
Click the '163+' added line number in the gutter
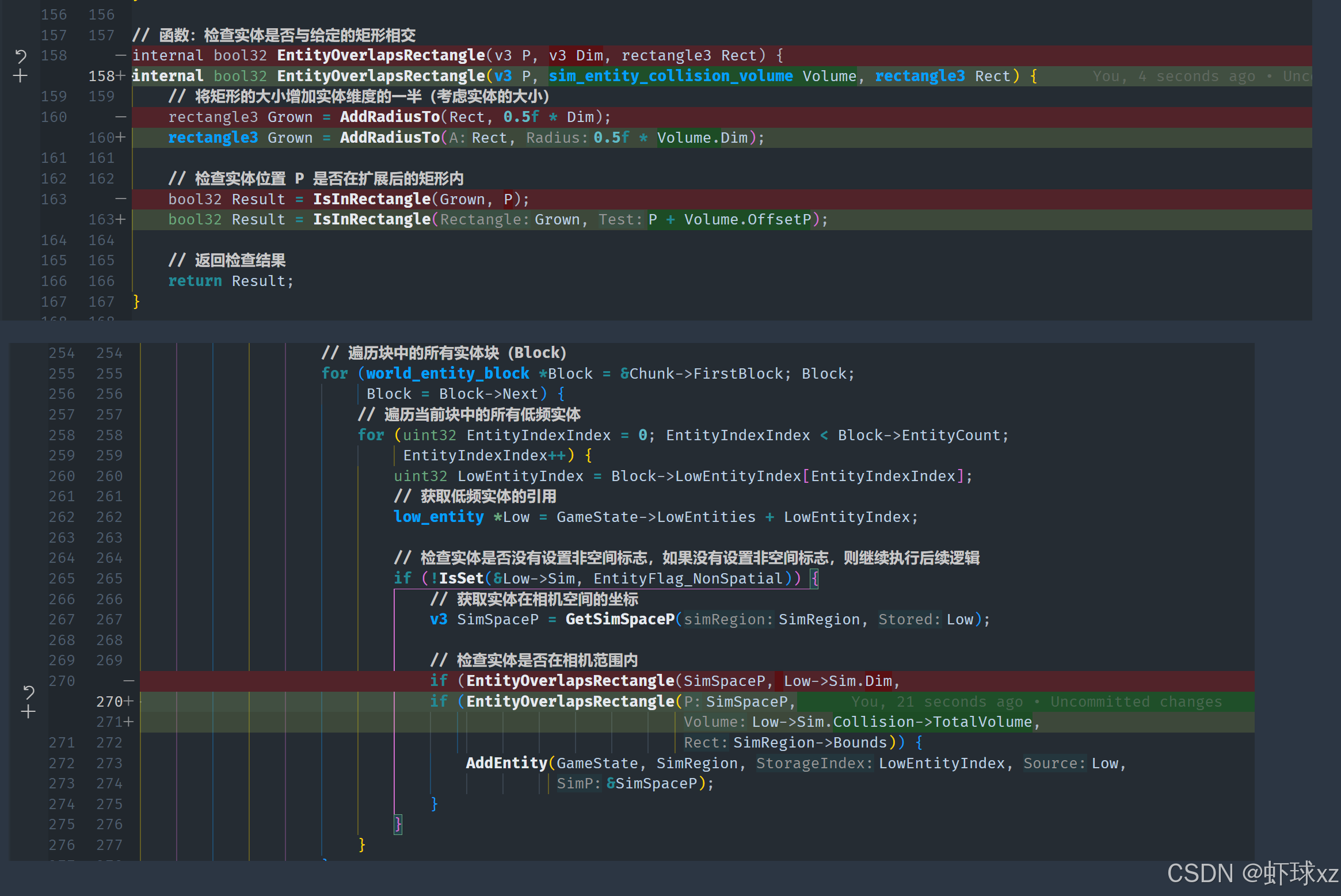107,219
